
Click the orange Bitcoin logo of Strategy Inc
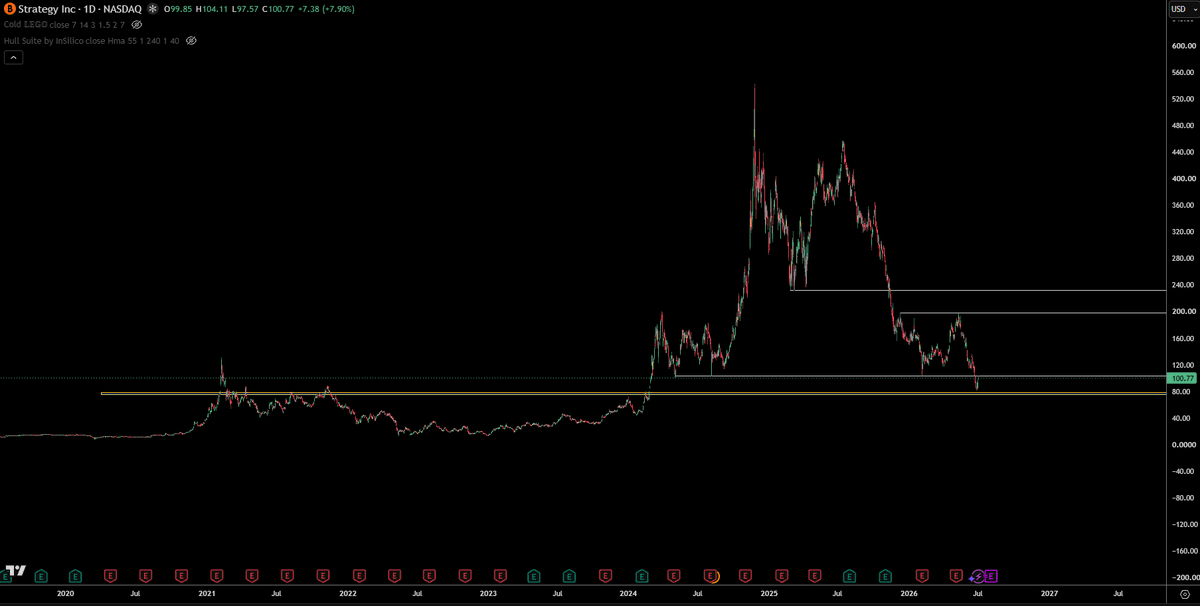point(10,8)
